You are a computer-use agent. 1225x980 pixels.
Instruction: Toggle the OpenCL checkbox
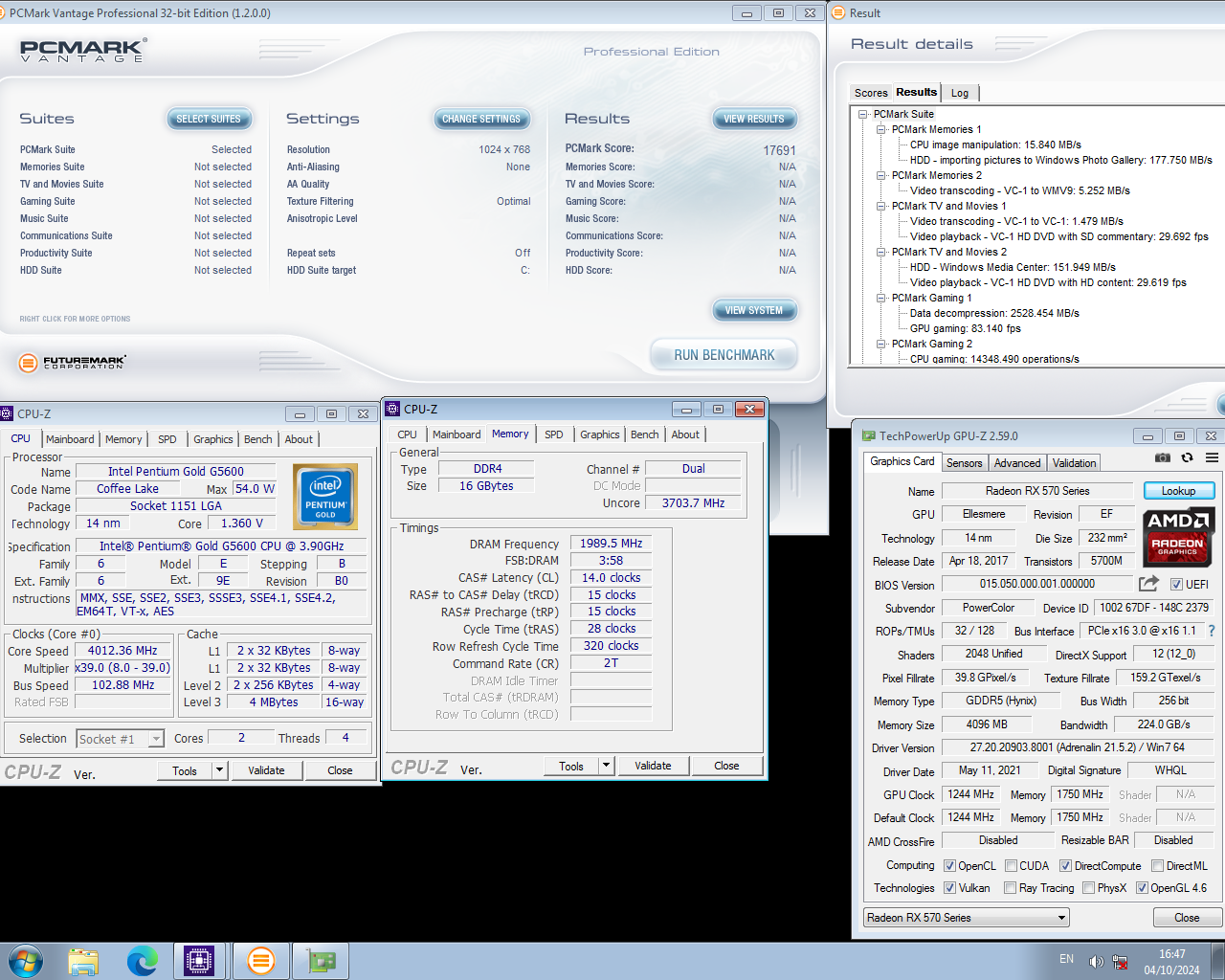click(949, 866)
